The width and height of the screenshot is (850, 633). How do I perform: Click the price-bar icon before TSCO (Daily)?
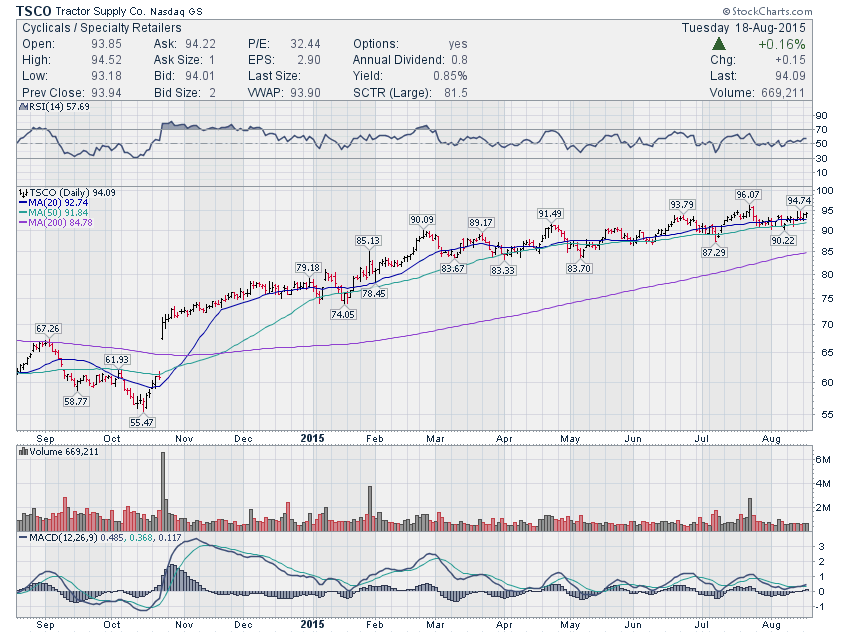click(x=23, y=193)
